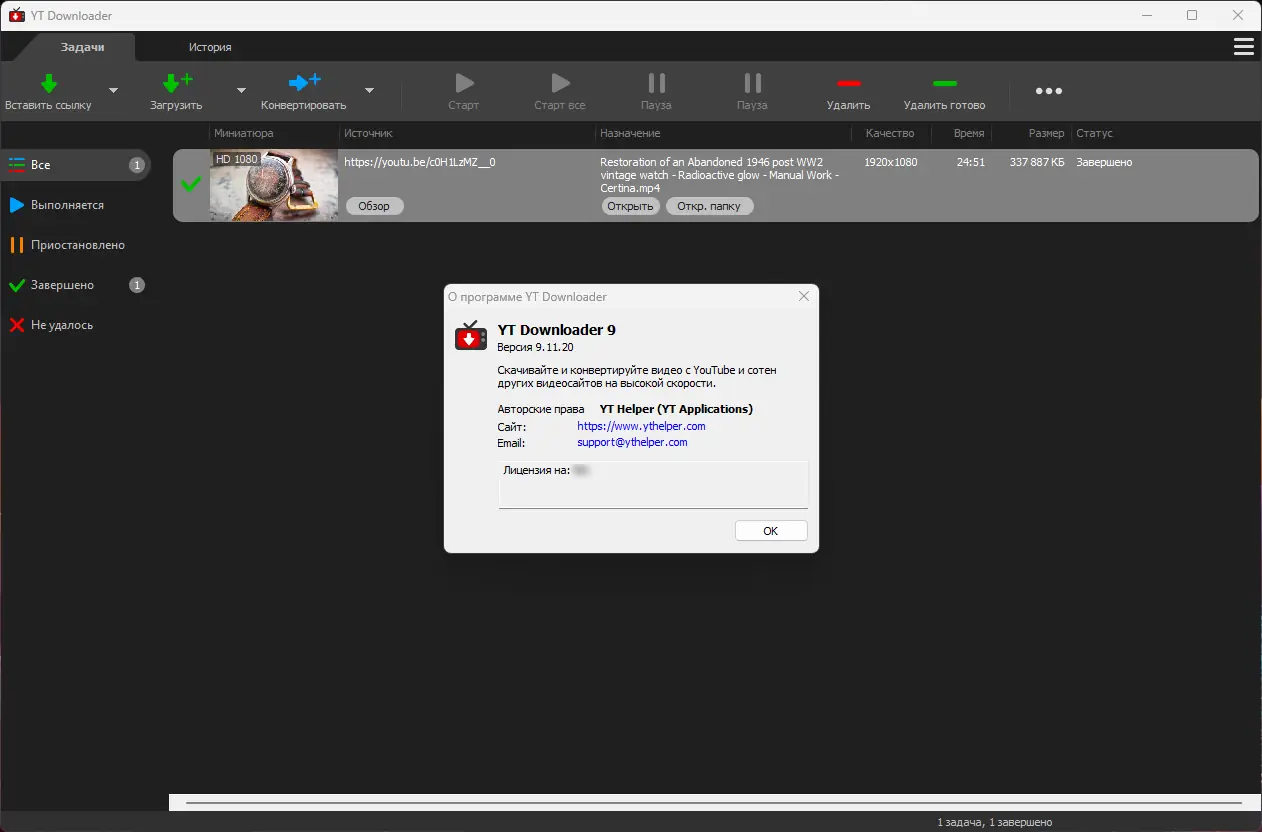Image resolution: width=1262 pixels, height=832 pixels.
Task: Sort by the Качество column header
Action: (x=890, y=133)
